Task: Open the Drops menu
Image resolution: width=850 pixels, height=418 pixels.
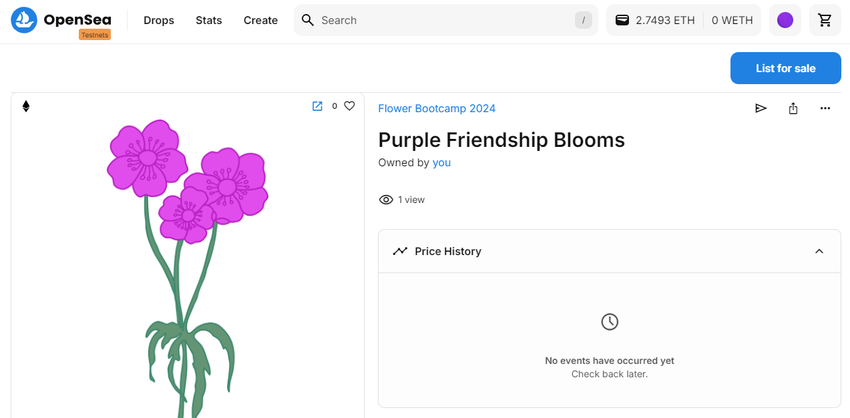Action: [158, 20]
